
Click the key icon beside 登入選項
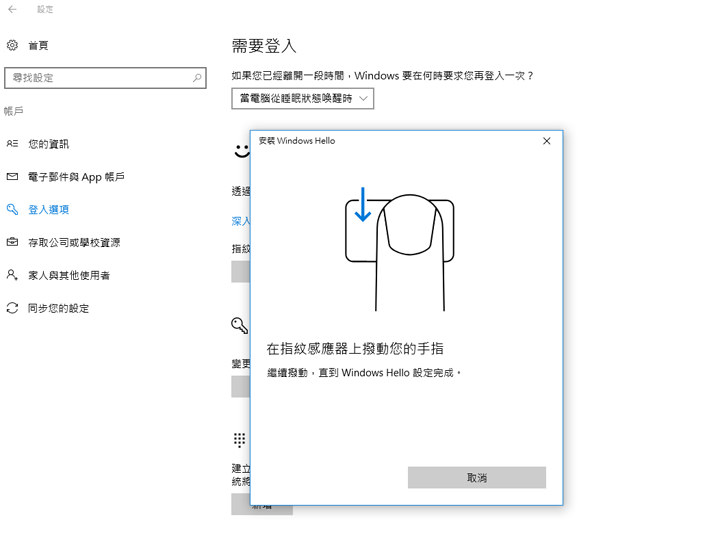pos(12,209)
